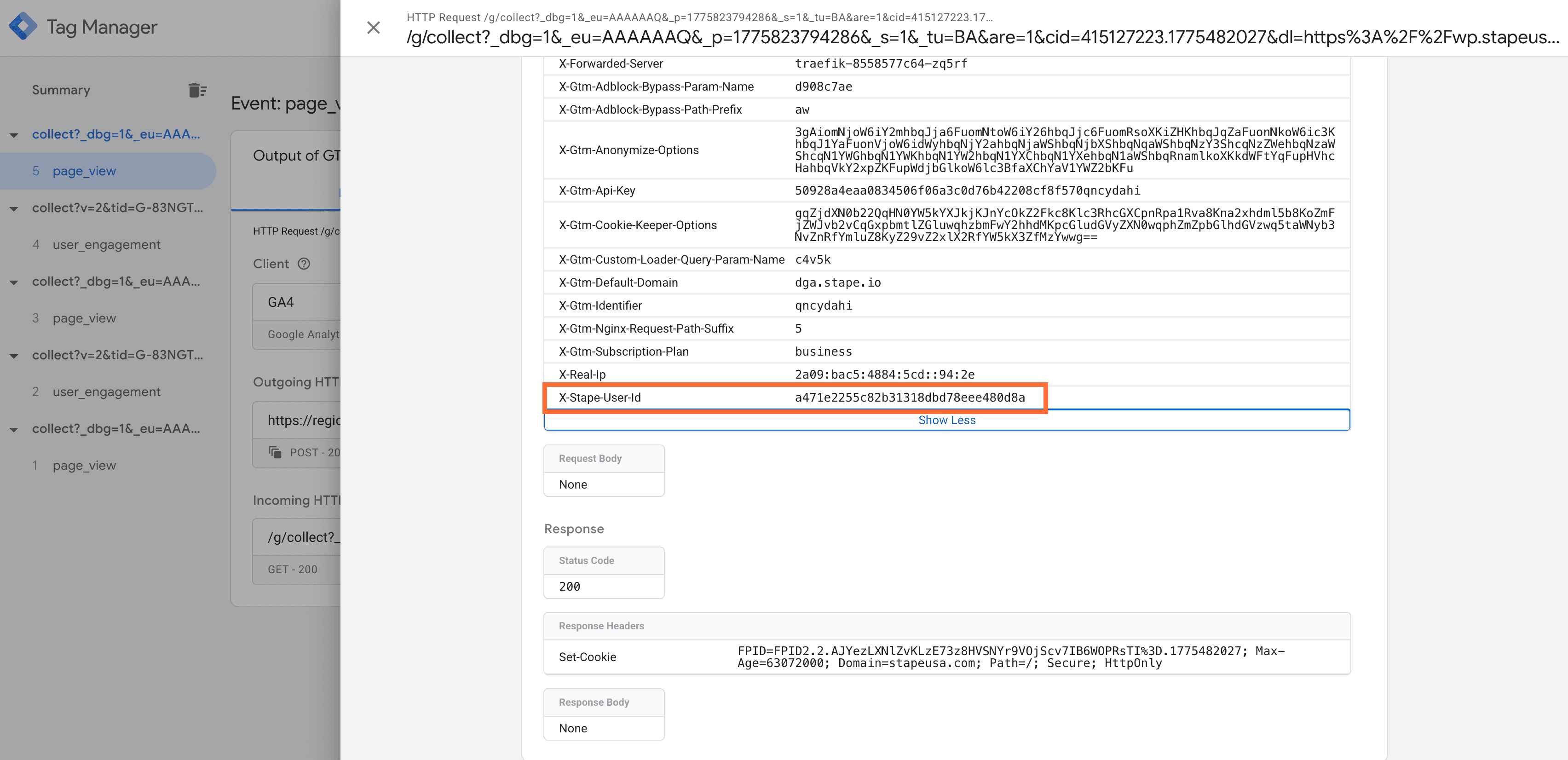Collapse the bottom collect?_dbg=1 request group

point(13,428)
